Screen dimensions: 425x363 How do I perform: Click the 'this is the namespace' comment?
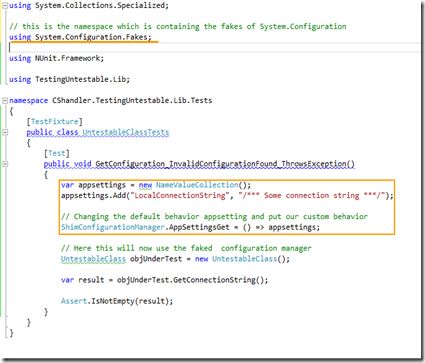click(x=178, y=26)
